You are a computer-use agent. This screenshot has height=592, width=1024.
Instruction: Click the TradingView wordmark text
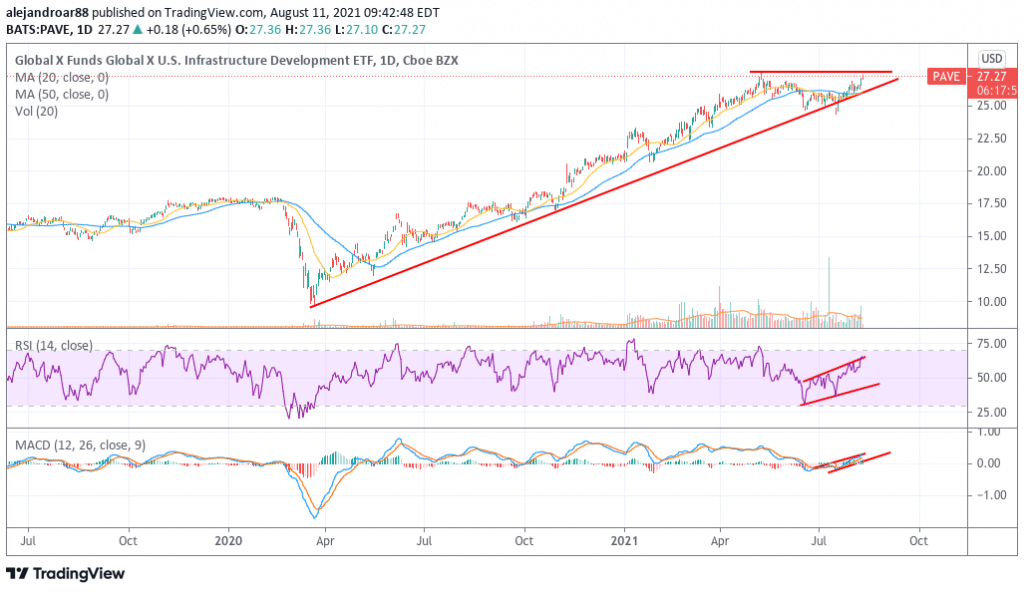(x=78, y=574)
